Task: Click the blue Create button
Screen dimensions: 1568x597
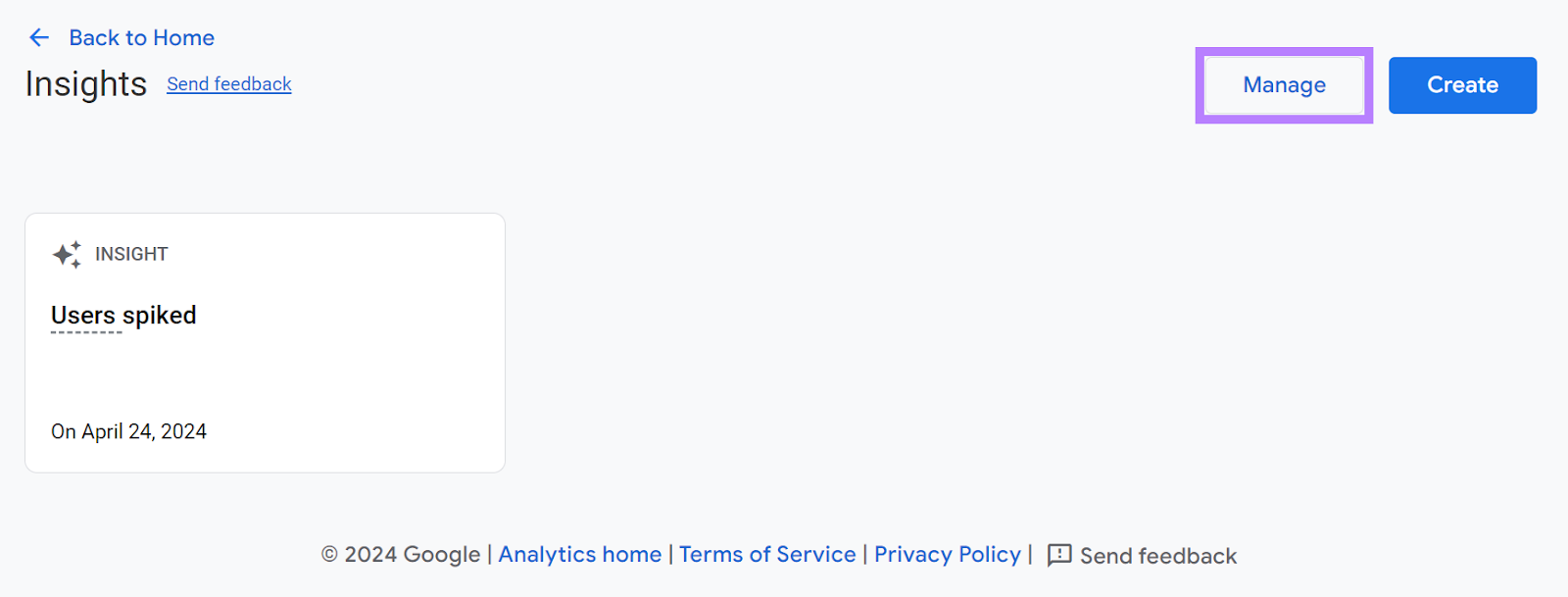Action: (x=1462, y=85)
